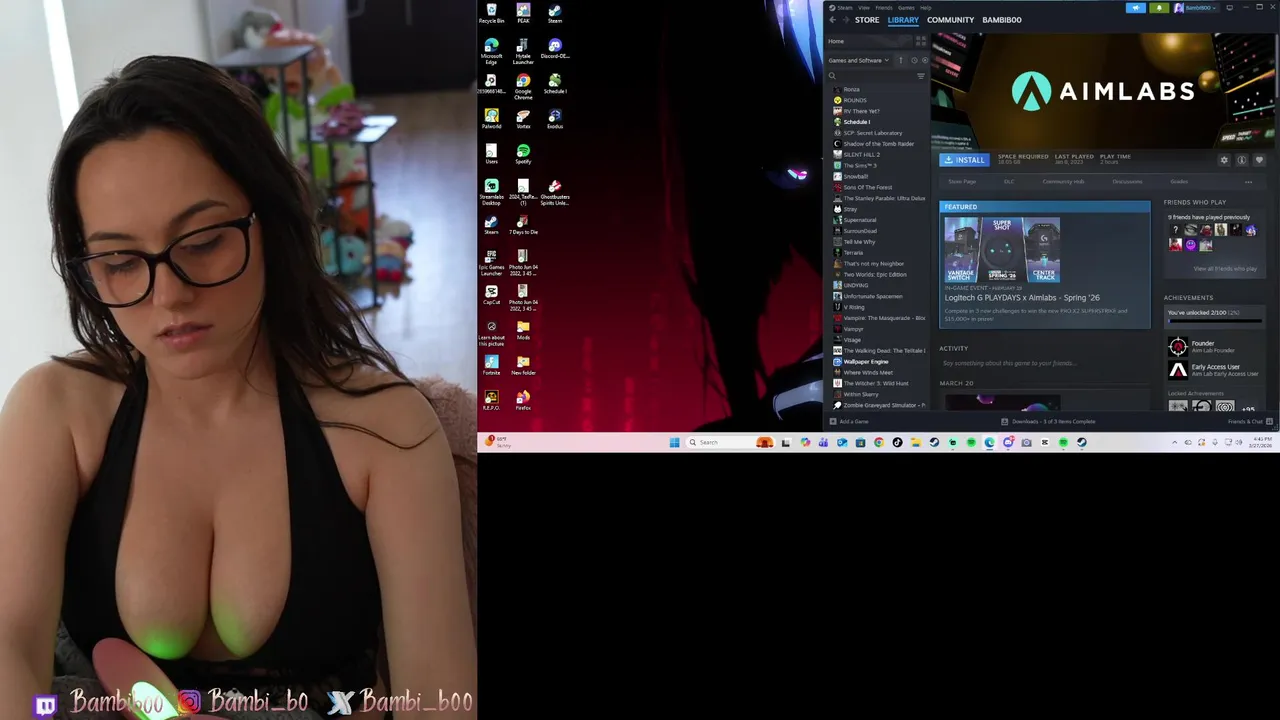Click Add a Game button
The image size is (1280, 720).
(849, 422)
